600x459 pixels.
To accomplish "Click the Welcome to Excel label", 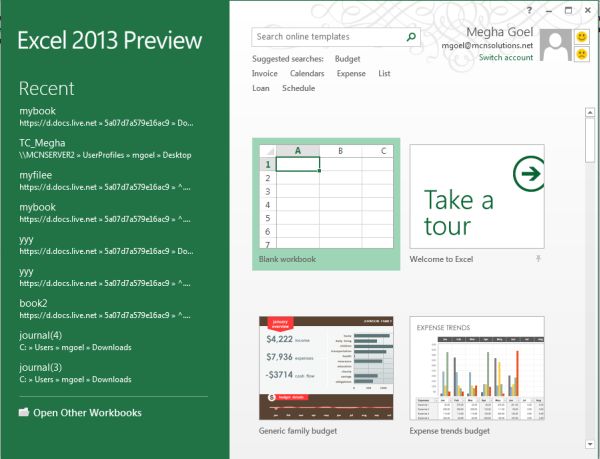I will coord(441,259).
